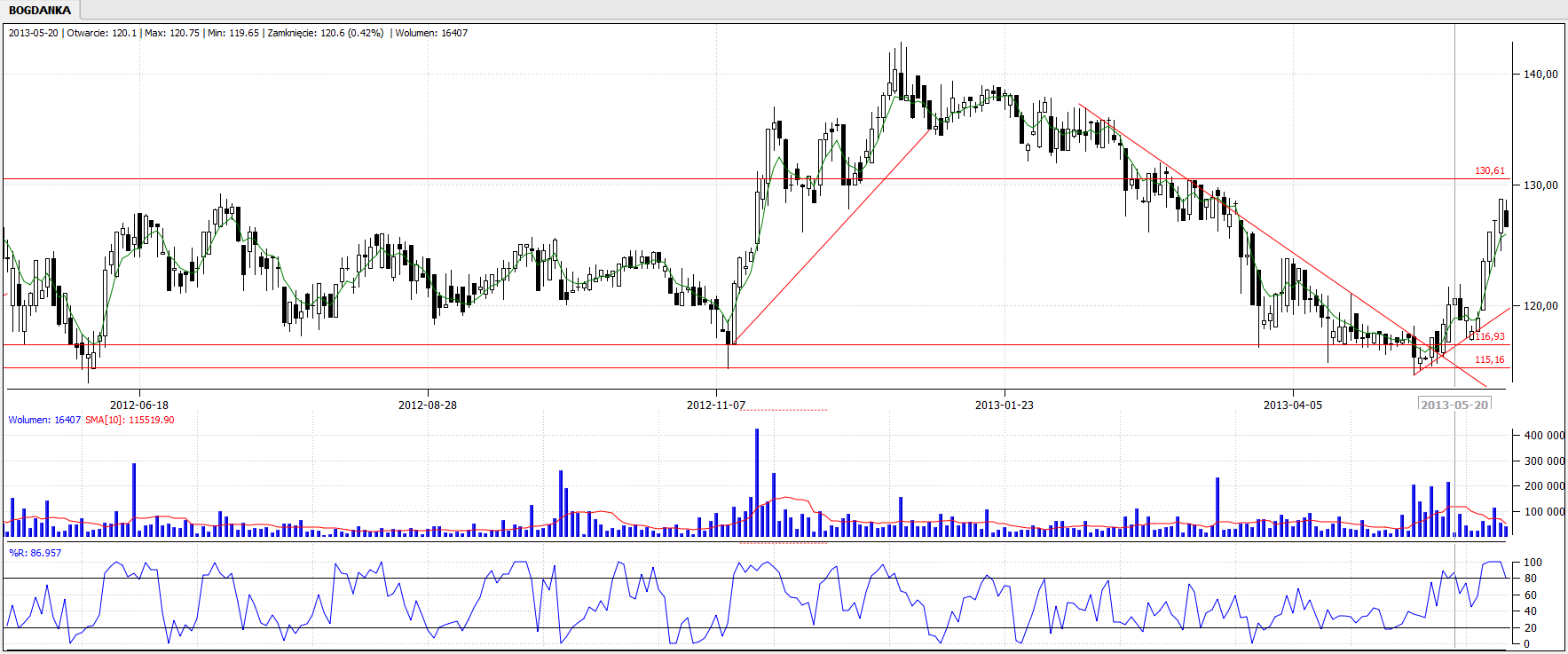Click the Wolumen: 16407 header value
Image resolution: width=1568 pixels, height=654 pixels.
[431, 33]
